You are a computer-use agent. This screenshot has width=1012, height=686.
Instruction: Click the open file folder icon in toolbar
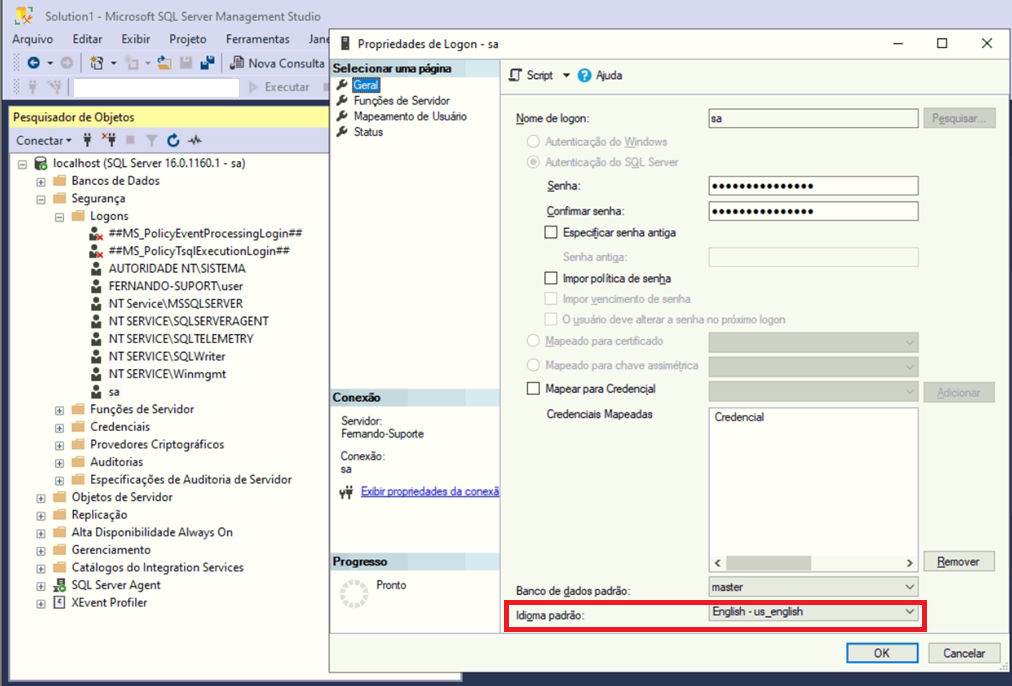pos(165,63)
